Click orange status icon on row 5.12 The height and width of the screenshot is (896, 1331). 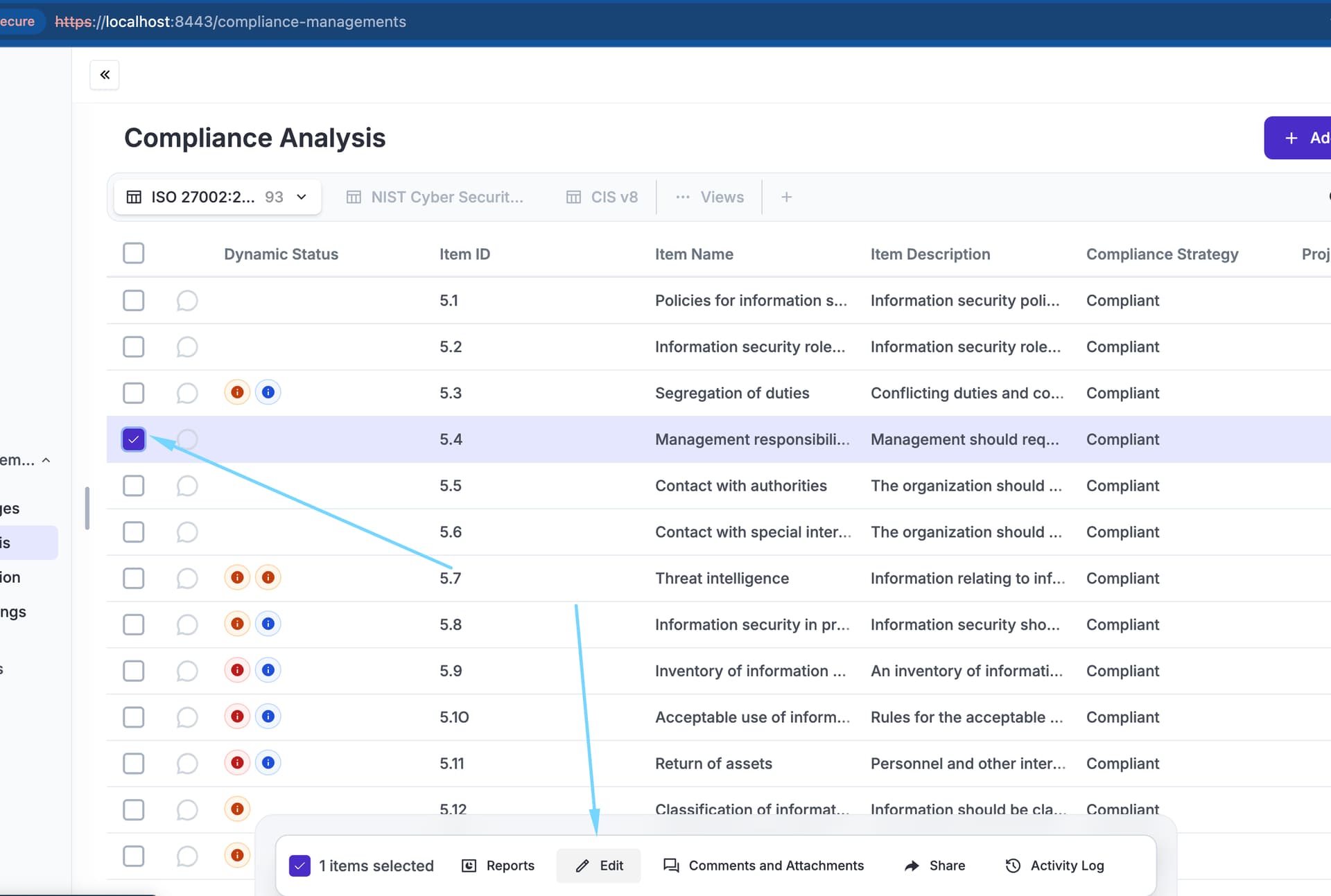(237, 809)
